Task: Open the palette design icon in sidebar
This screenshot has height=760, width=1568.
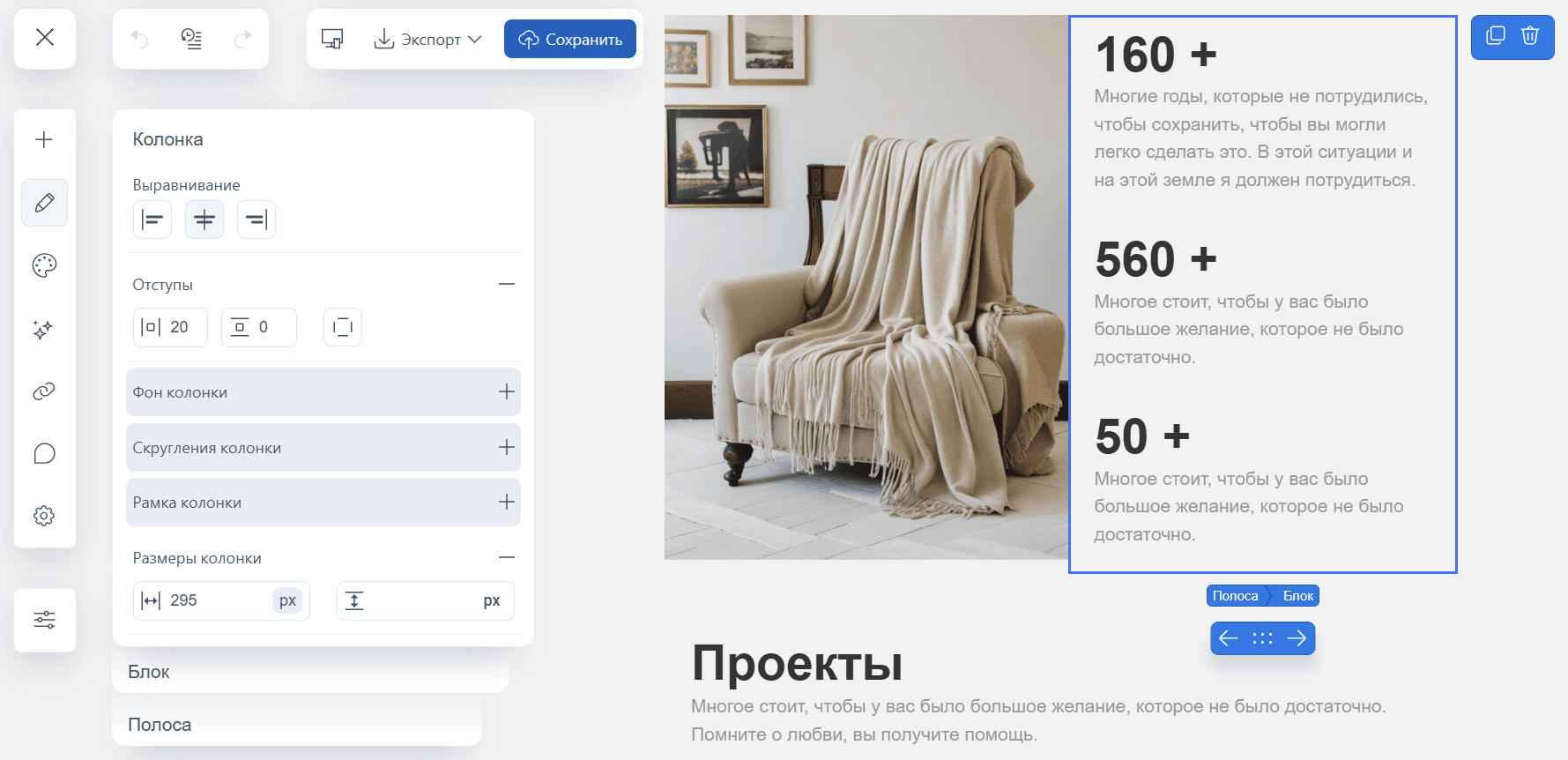Action: 44,265
